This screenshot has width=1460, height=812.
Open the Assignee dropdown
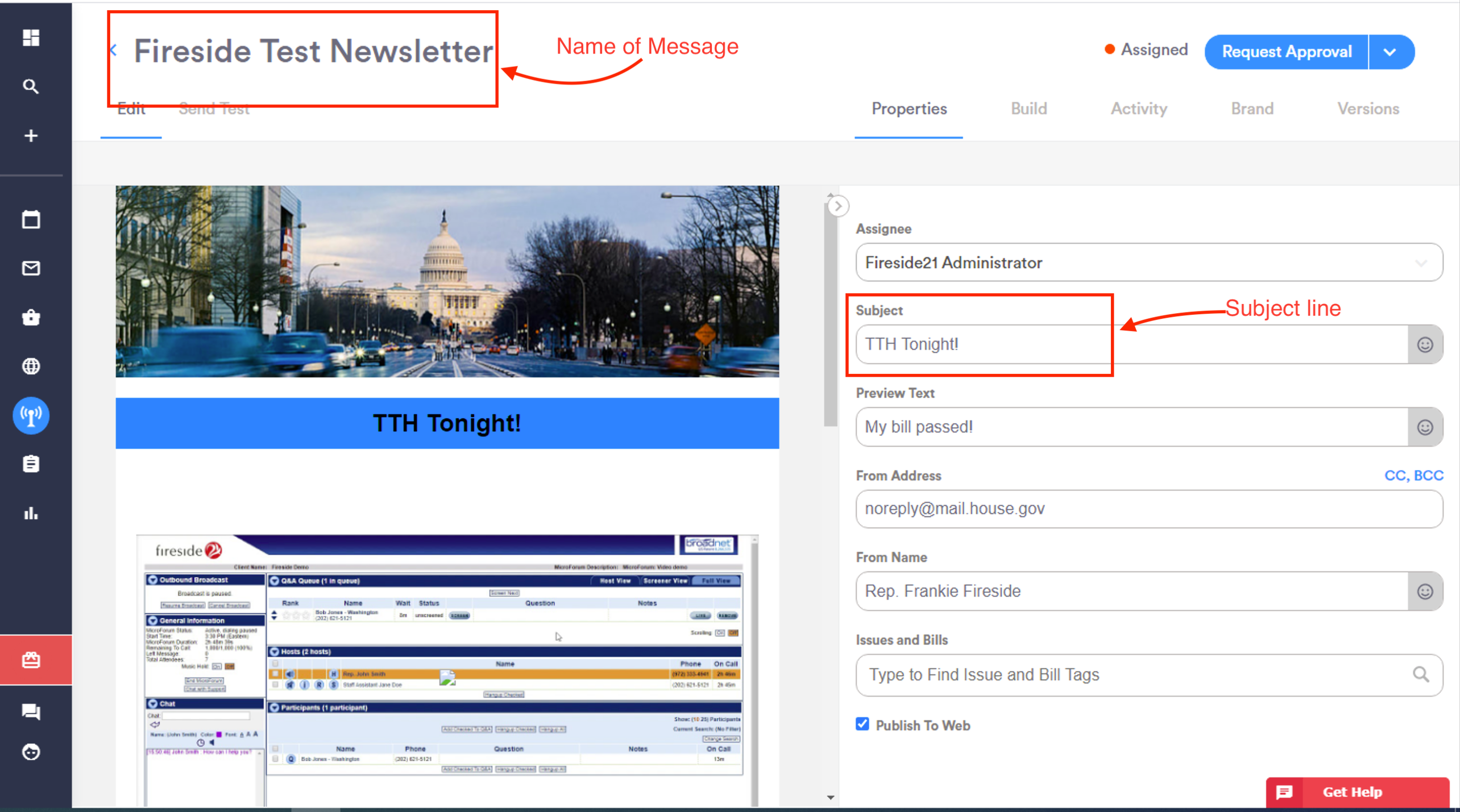tap(1148, 263)
